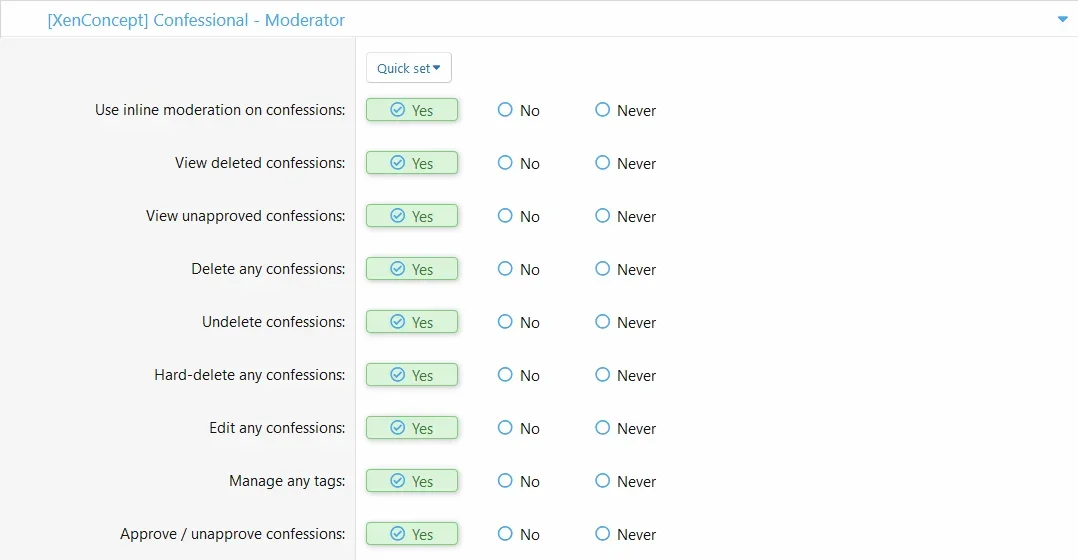Choose No for Hard-delete any confessions
The height and width of the screenshot is (560, 1078).
[518, 375]
